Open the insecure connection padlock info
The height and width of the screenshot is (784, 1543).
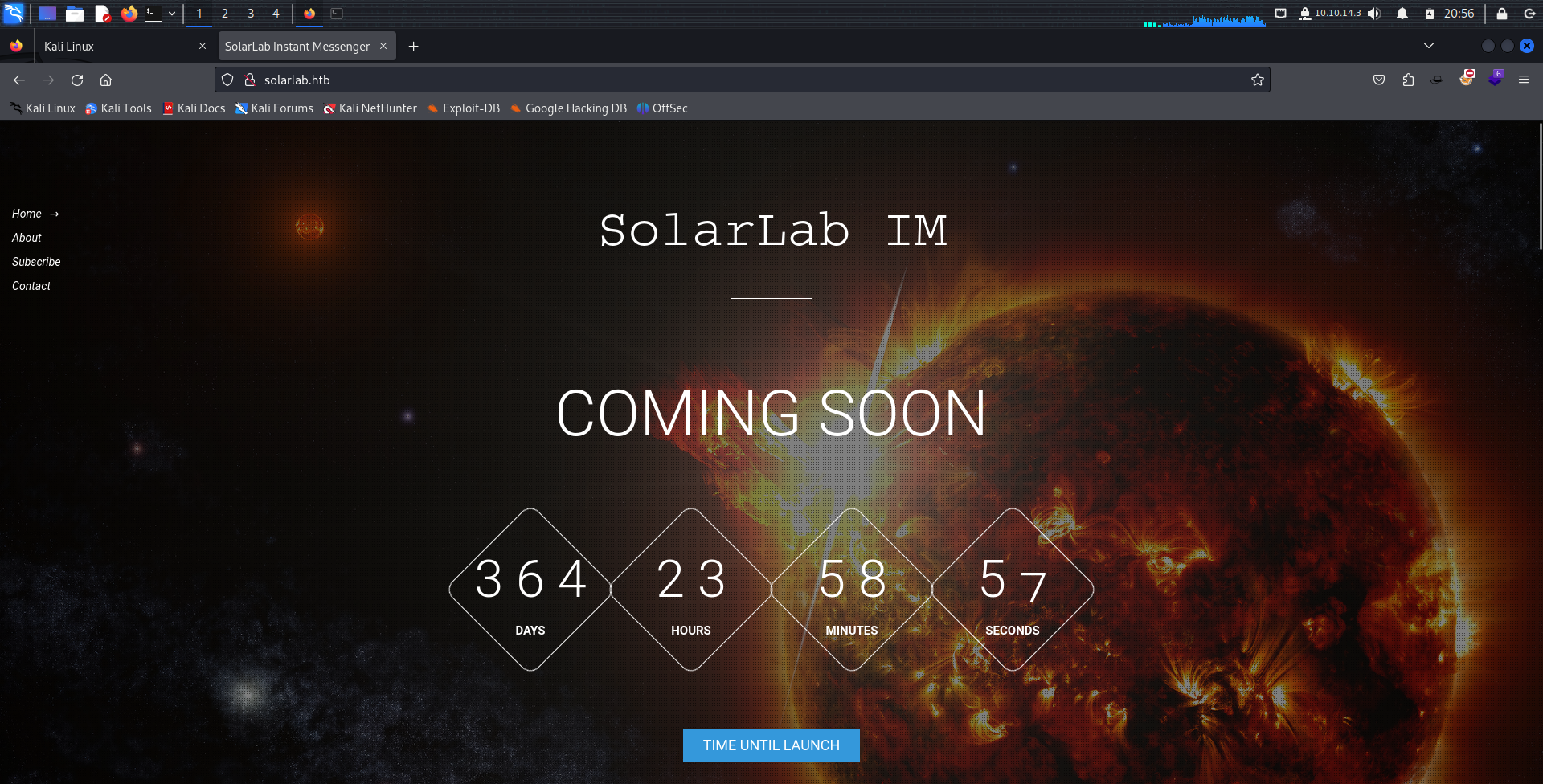pyautogui.click(x=250, y=80)
